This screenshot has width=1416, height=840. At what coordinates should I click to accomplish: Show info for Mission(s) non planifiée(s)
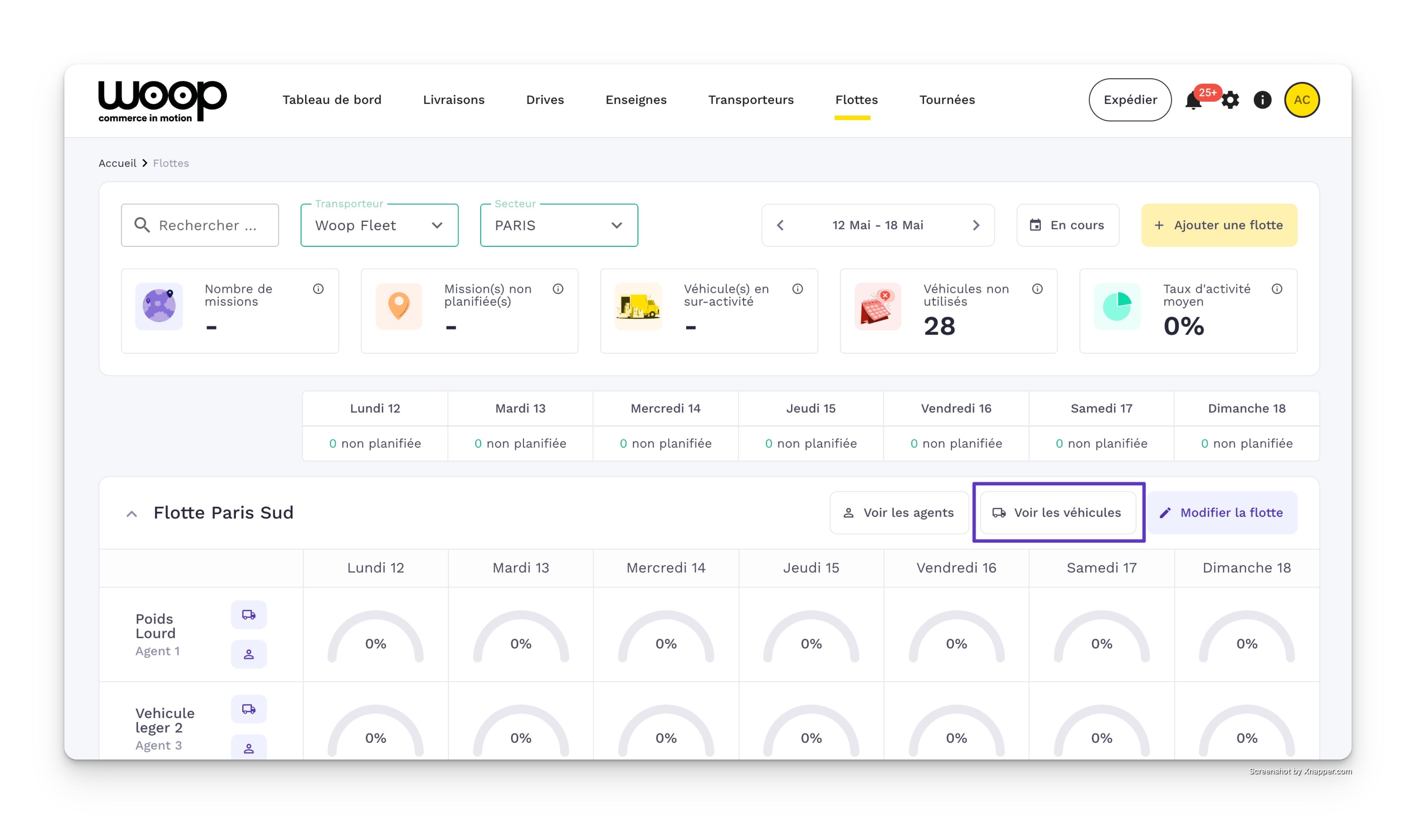[558, 289]
